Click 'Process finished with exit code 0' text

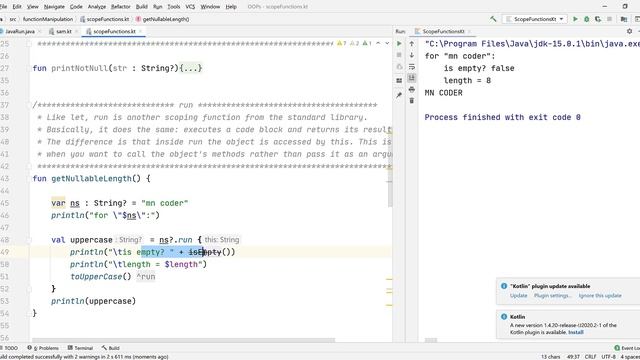(x=502, y=118)
